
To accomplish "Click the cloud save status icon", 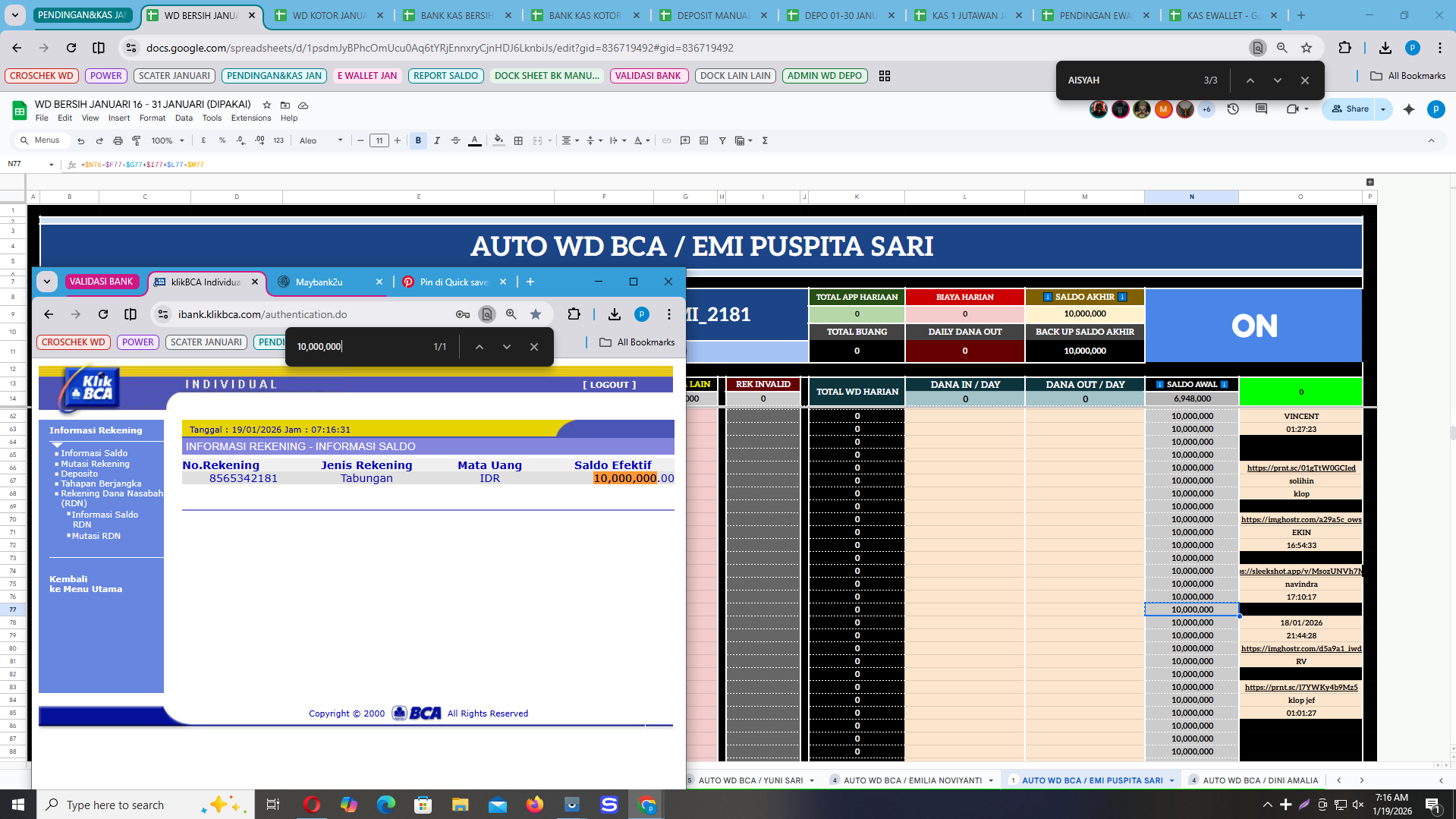I will [x=303, y=105].
